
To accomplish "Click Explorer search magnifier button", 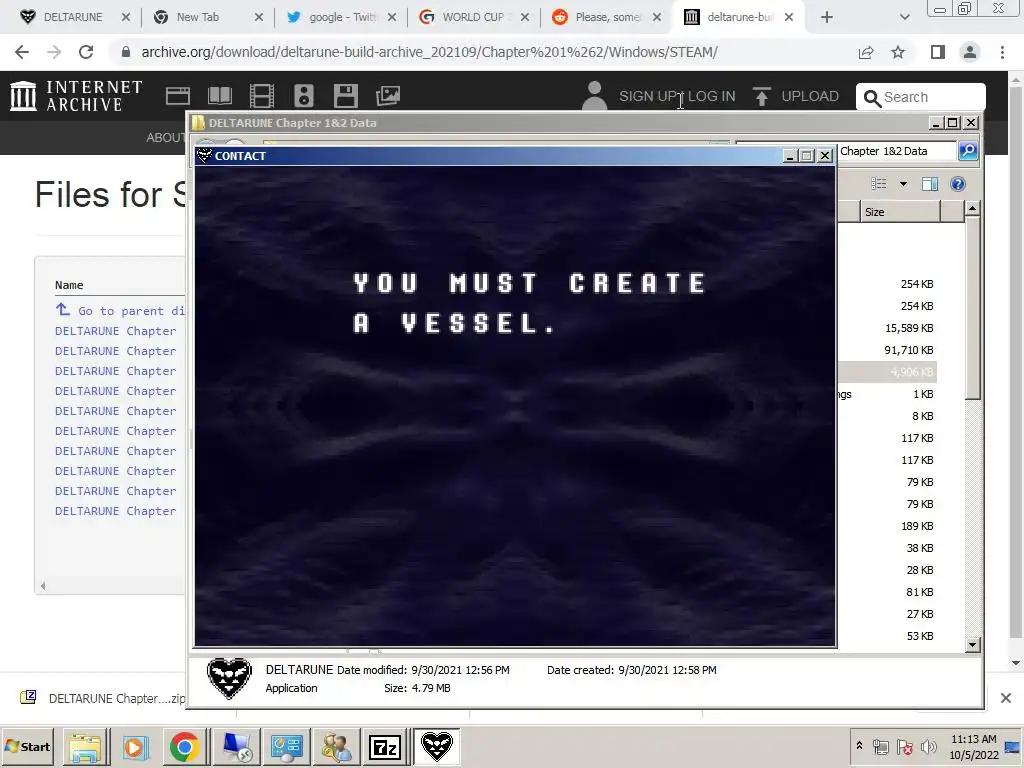I will (967, 151).
